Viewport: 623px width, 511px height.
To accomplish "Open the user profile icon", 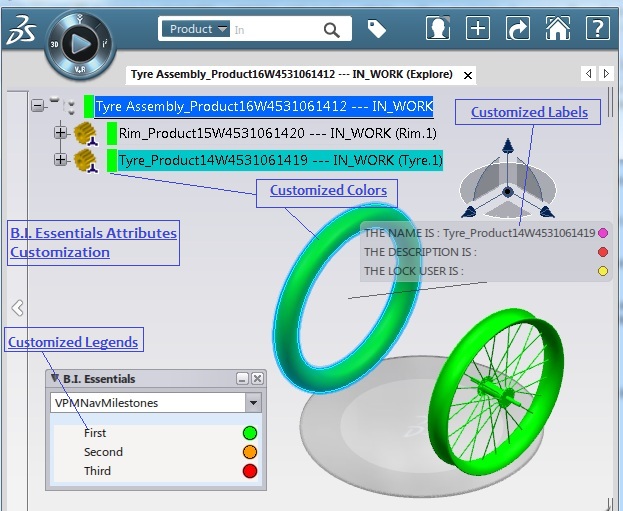I will 438,28.
